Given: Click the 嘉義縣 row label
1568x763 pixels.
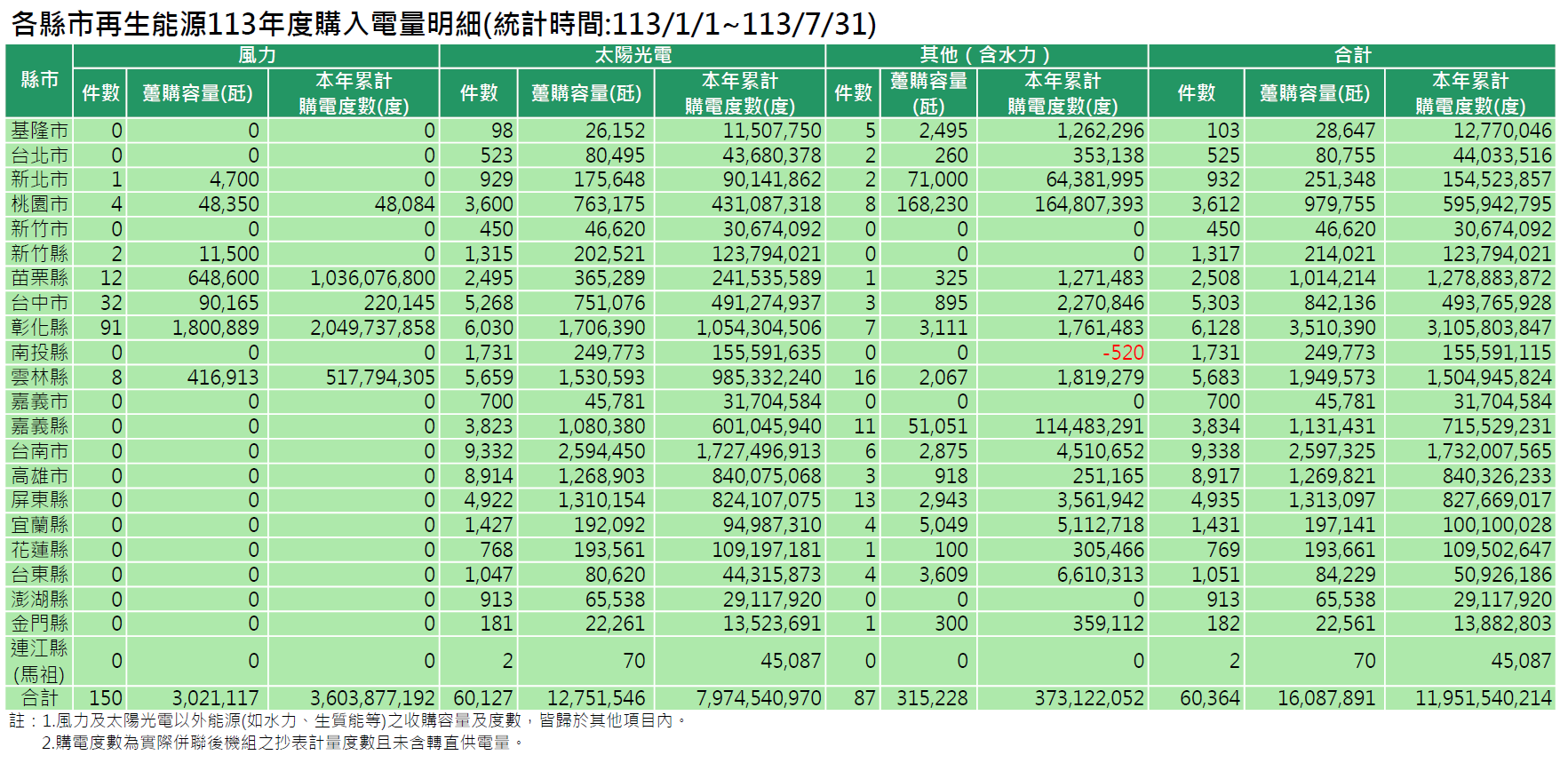Looking at the screenshot, I should [39, 426].
